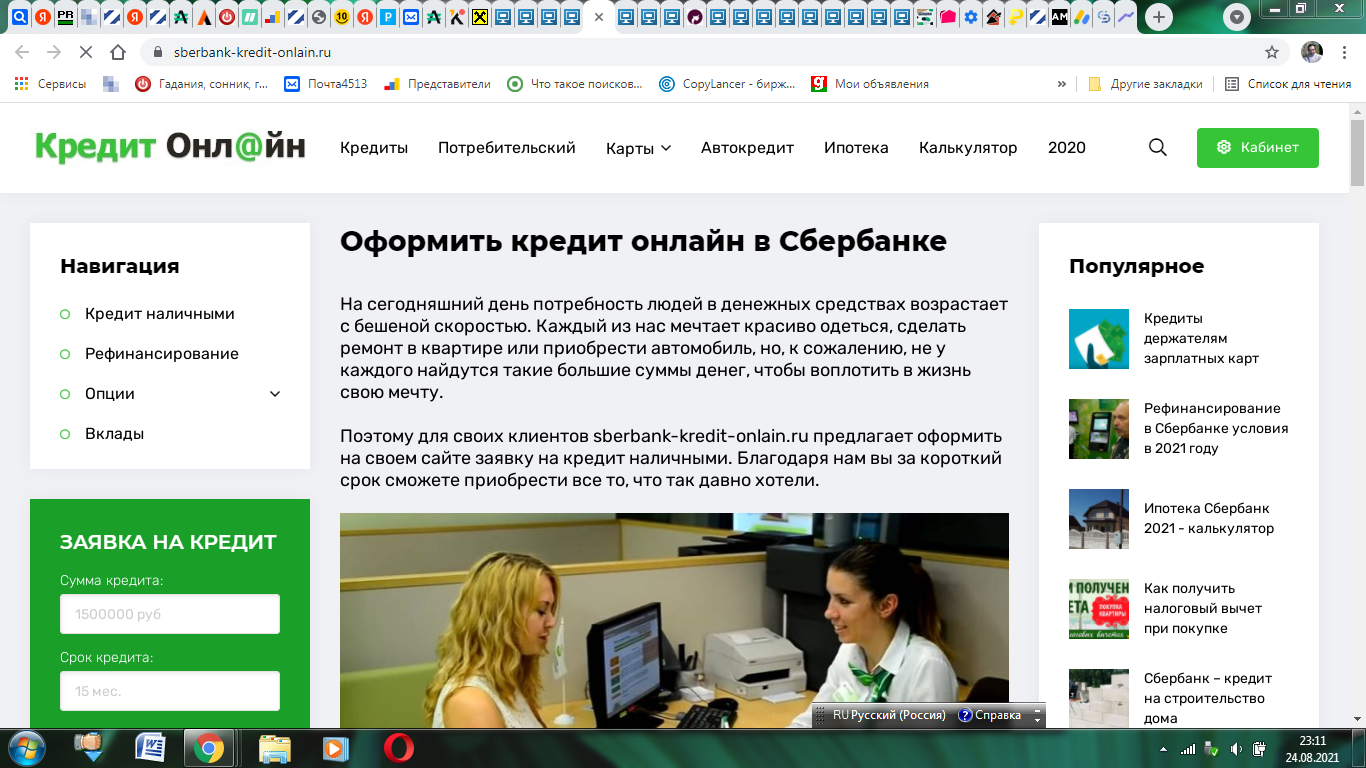Image resolution: width=1366 pixels, height=768 pixels.
Task: Open the Что такое поисков... bookmark
Action: point(575,84)
